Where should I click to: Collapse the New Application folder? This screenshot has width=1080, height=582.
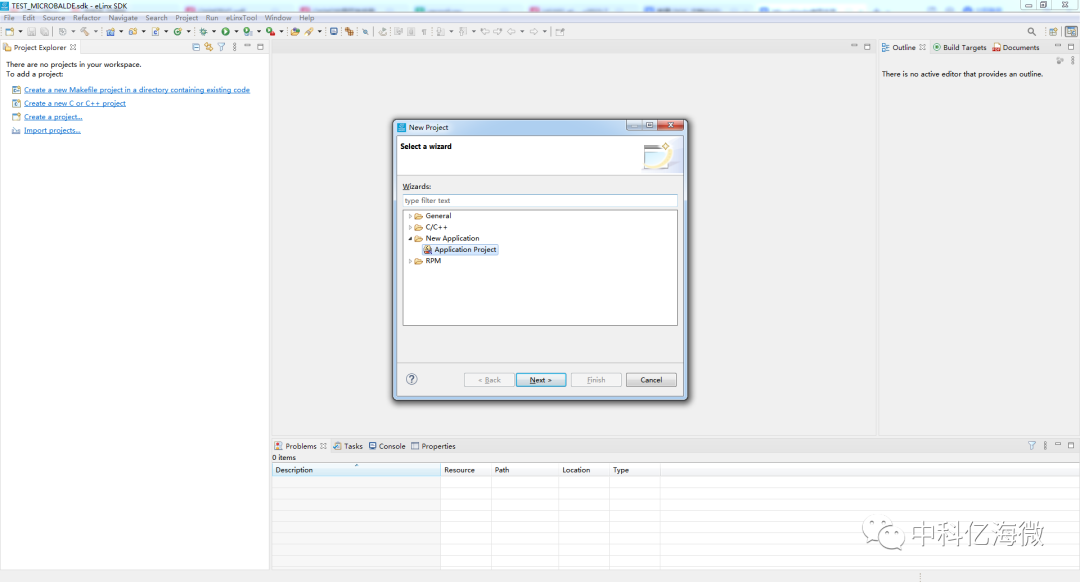411,238
